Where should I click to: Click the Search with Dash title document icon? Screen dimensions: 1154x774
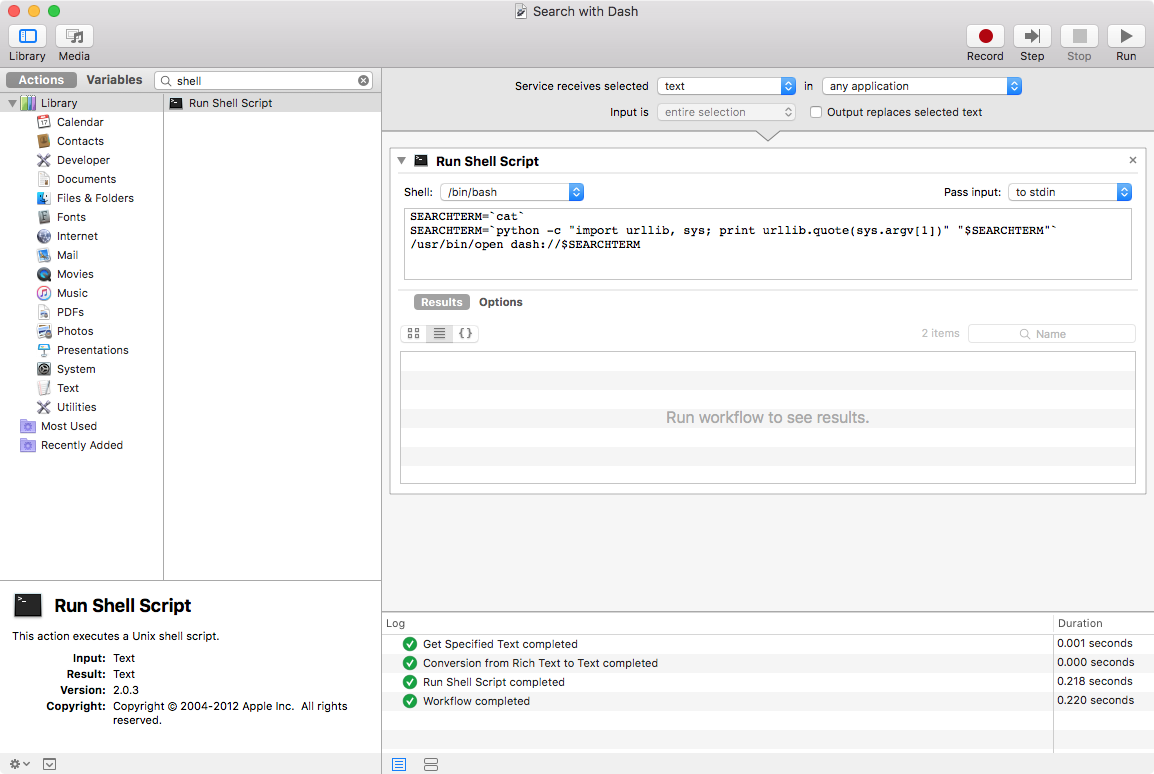(x=520, y=12)
